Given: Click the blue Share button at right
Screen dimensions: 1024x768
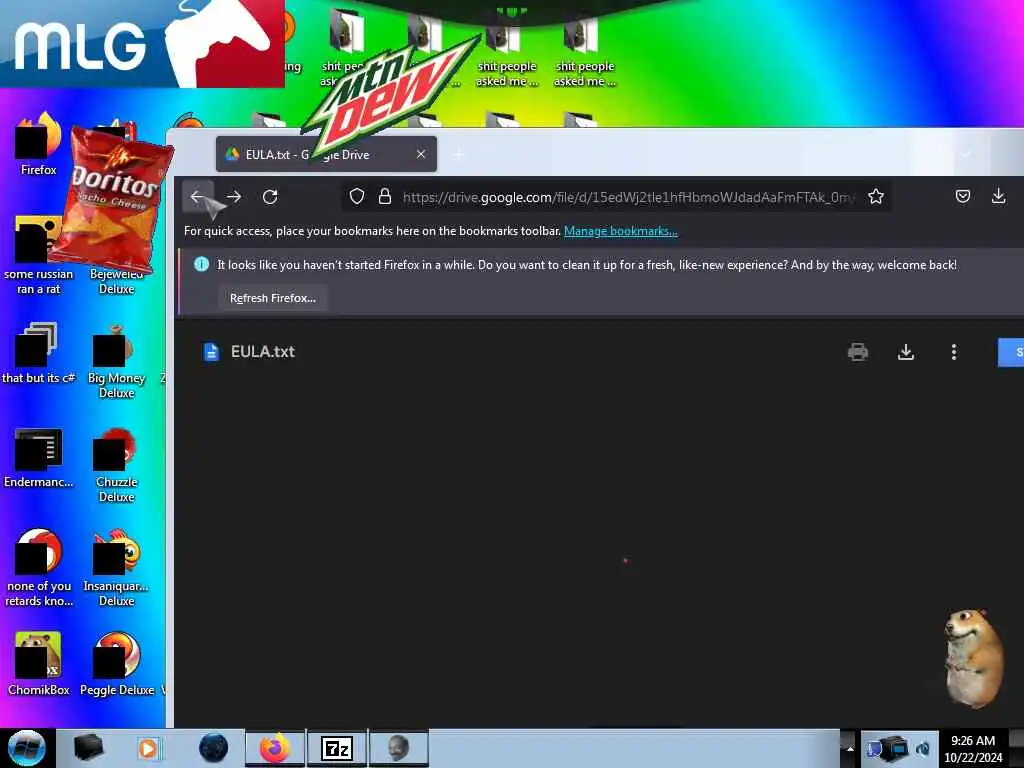Looking at the screenshot, I should [x=1011, y=352].
